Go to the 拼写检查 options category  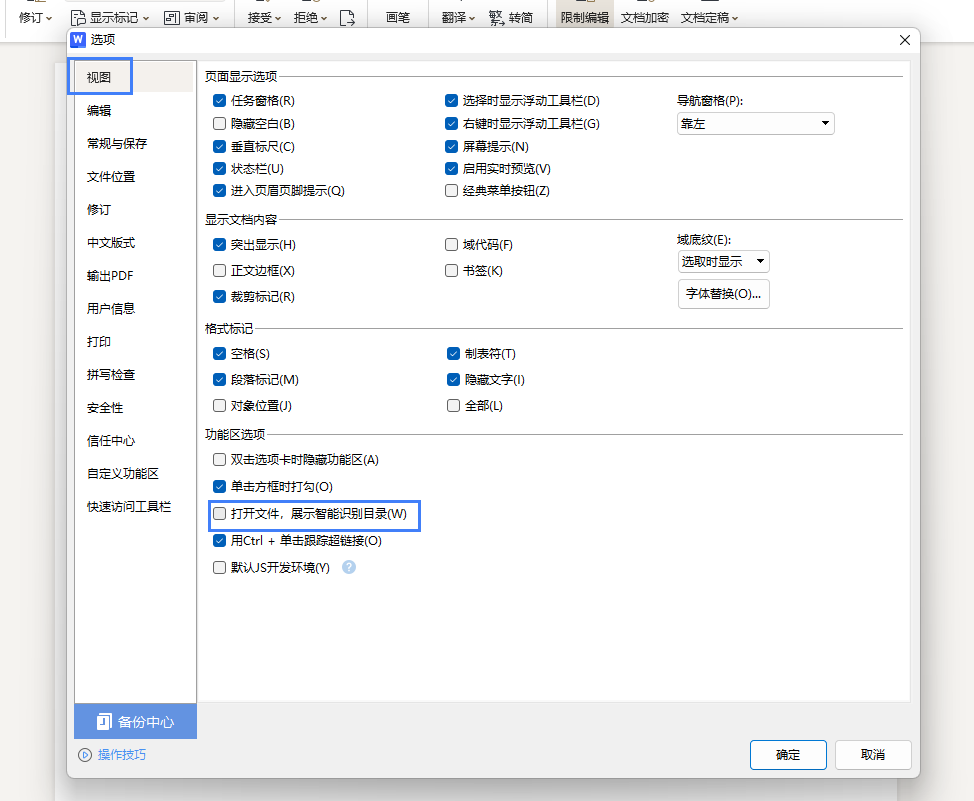pos(111,375)
